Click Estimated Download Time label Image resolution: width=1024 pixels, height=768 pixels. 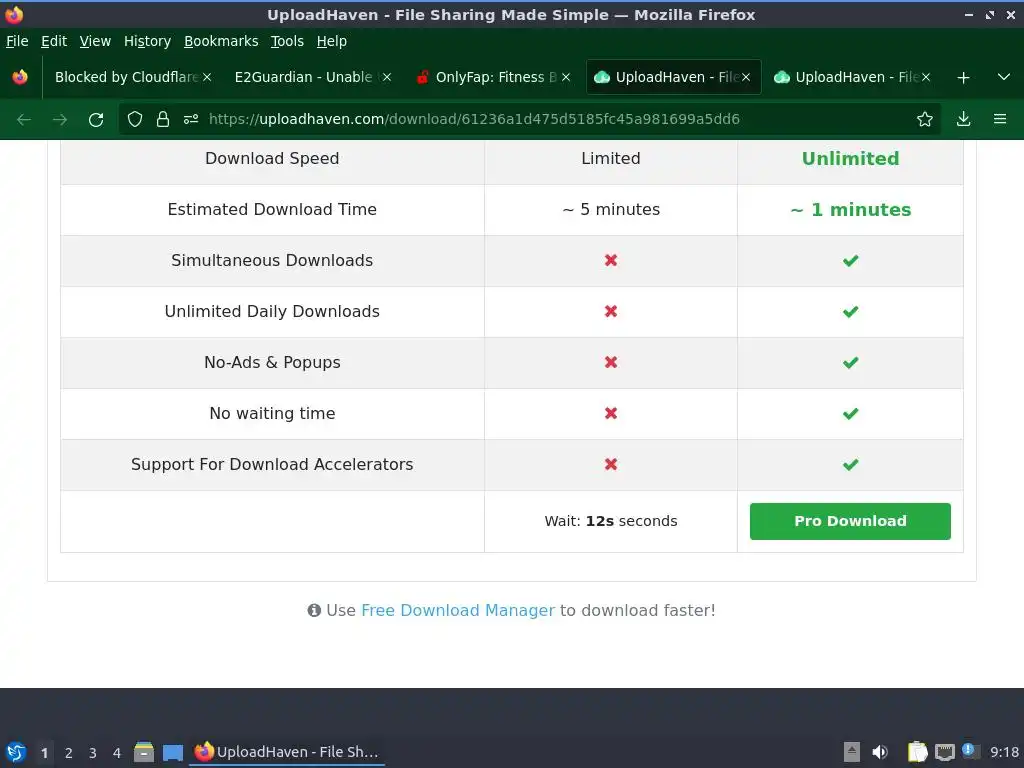(x=272, y=210)
